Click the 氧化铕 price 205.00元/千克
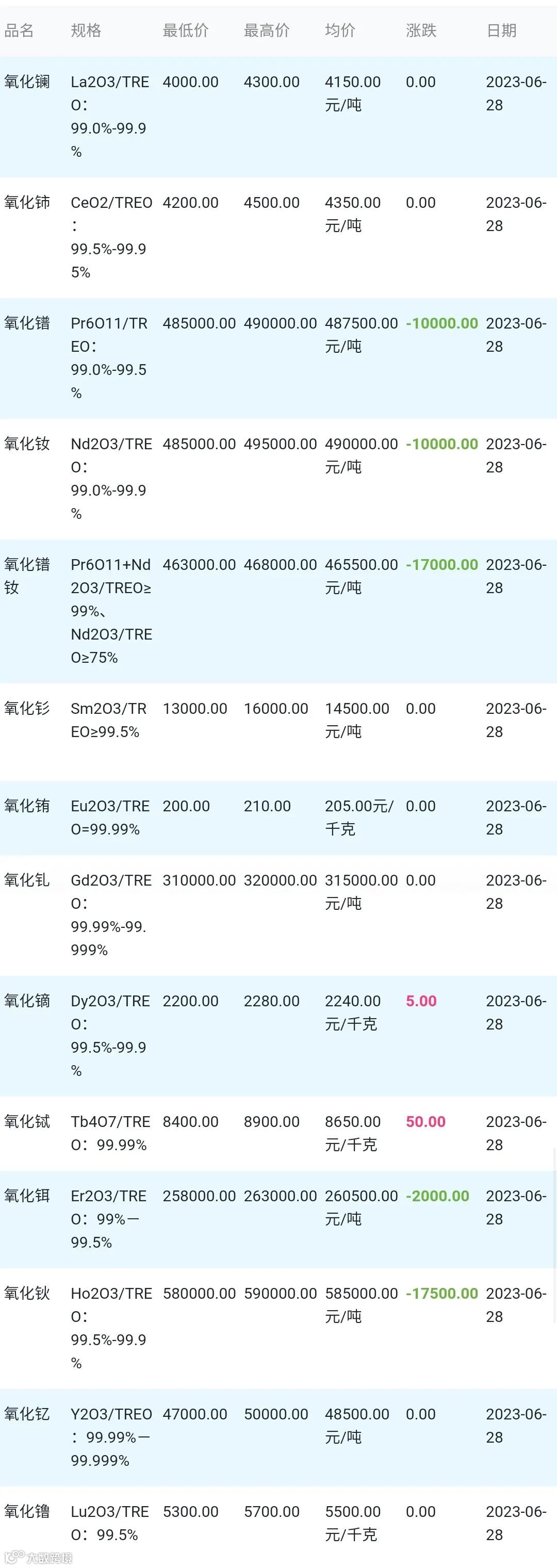The image size is (557, 1568). pyautogui.click(x=359, y=818)
